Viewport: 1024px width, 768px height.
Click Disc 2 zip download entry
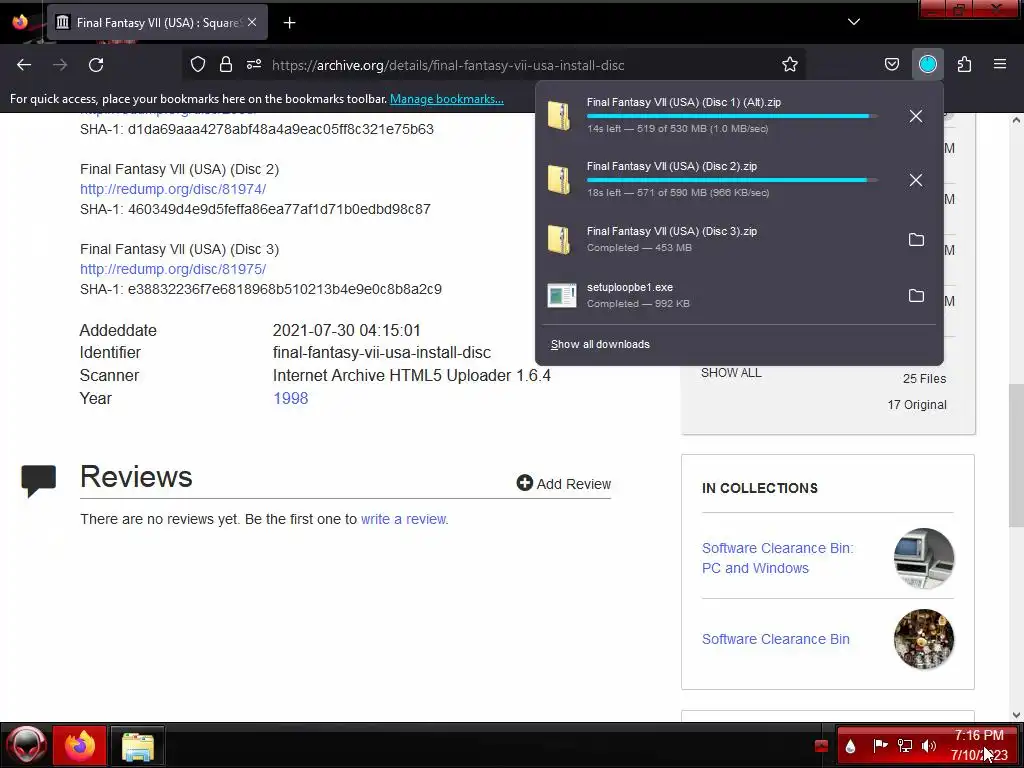(x=717, y=180)
